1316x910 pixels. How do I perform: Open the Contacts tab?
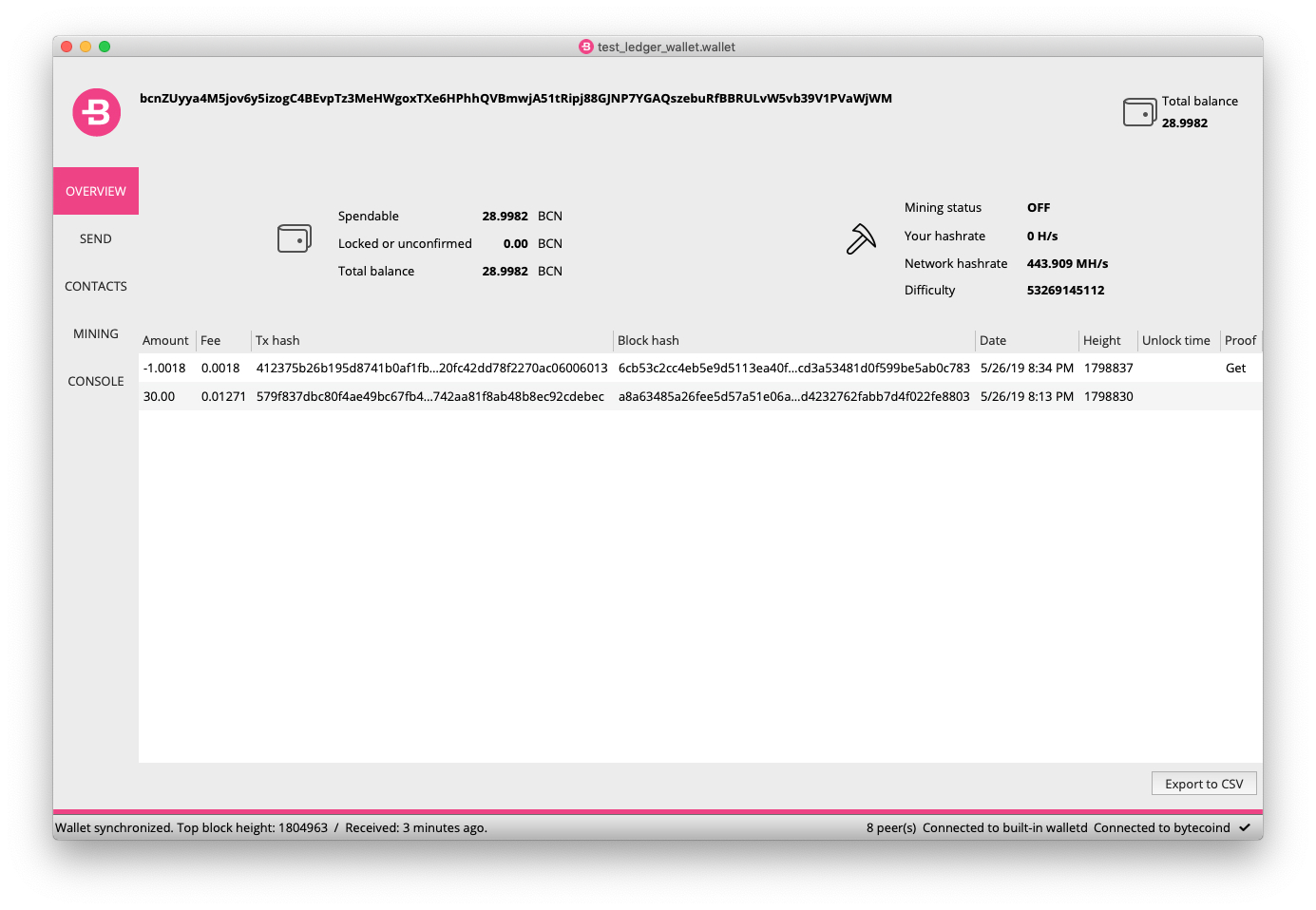click(96, 286)
